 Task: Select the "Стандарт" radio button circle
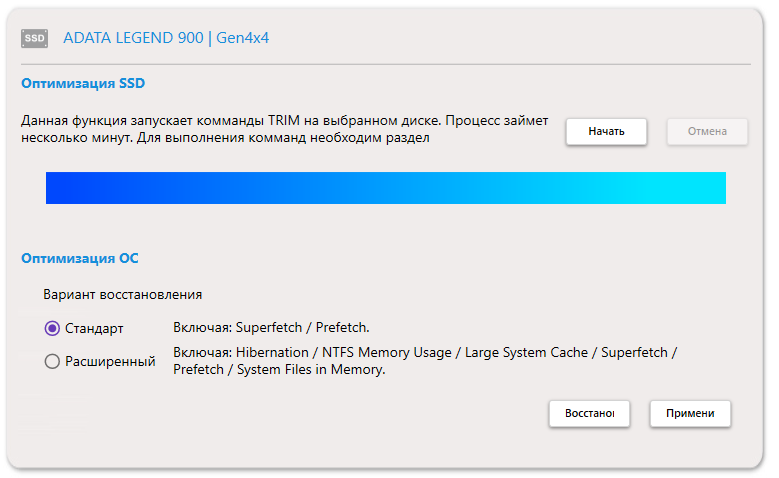coord(53,328)
